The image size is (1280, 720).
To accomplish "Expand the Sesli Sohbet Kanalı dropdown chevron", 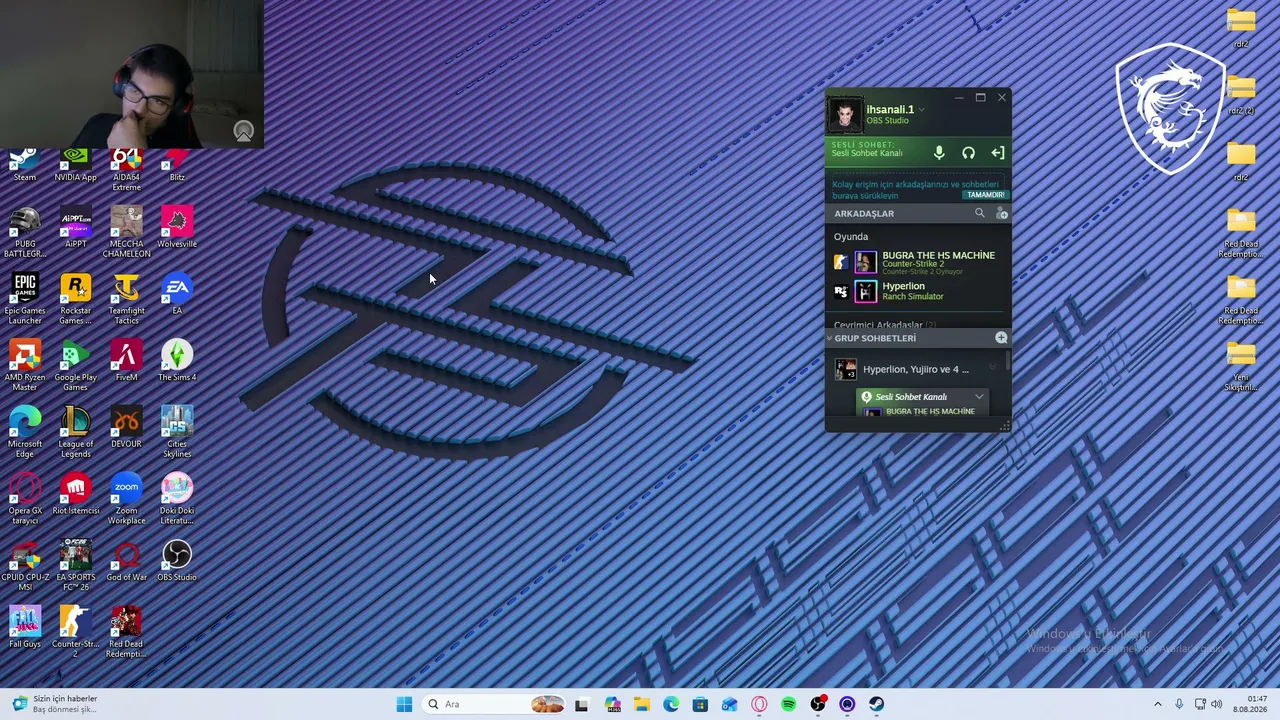I will click(979, 397).
